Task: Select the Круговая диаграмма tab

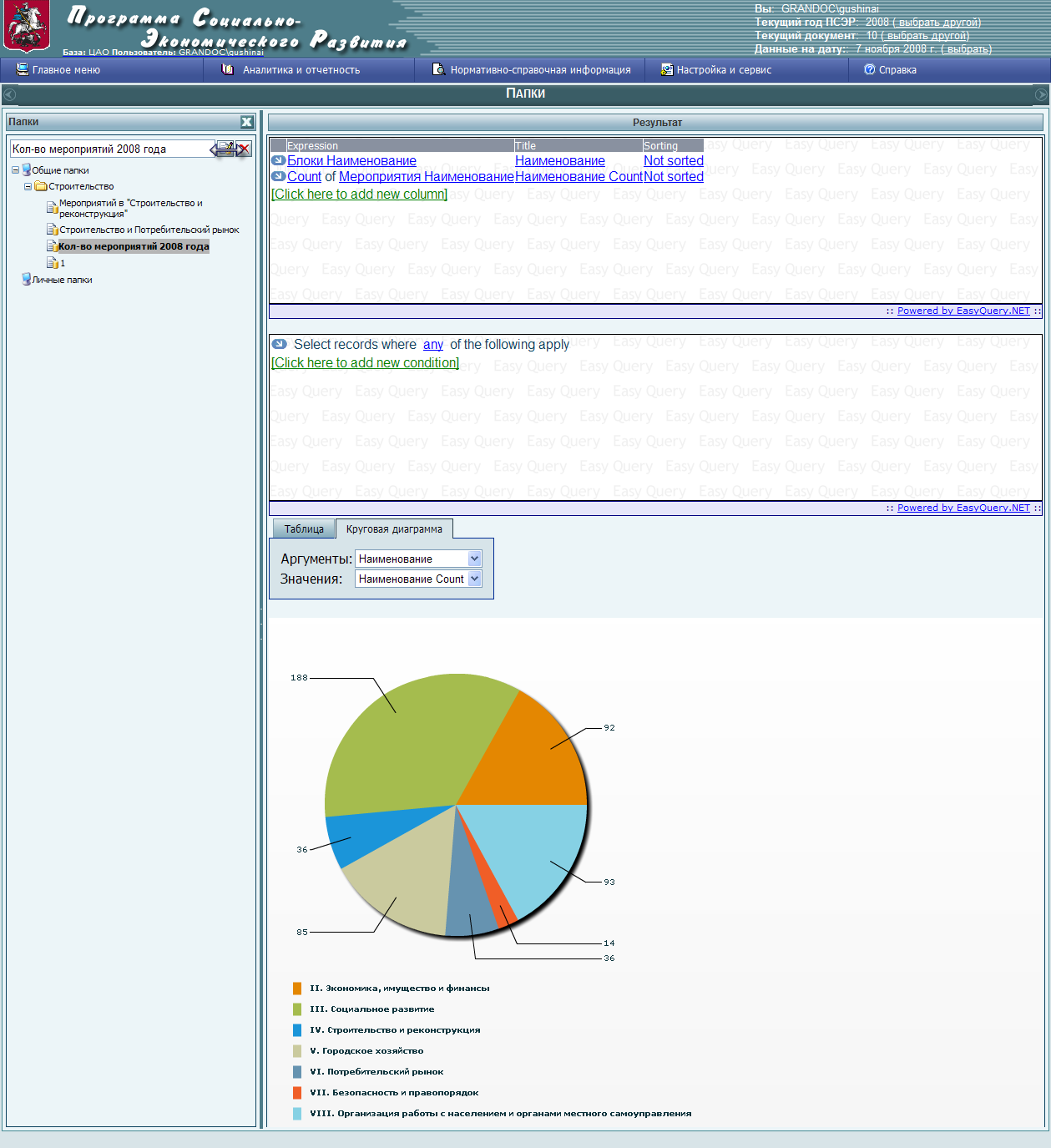Action: 394,528
